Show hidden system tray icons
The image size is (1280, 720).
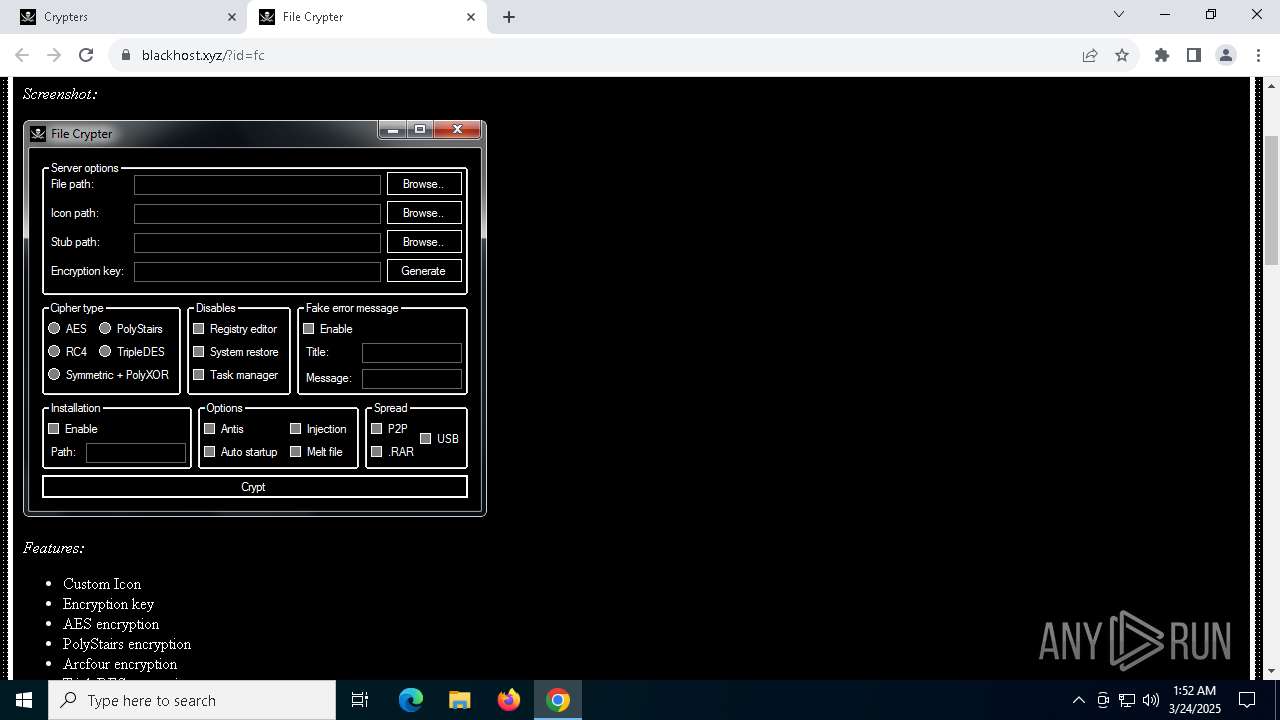[x=1078, y=700]
